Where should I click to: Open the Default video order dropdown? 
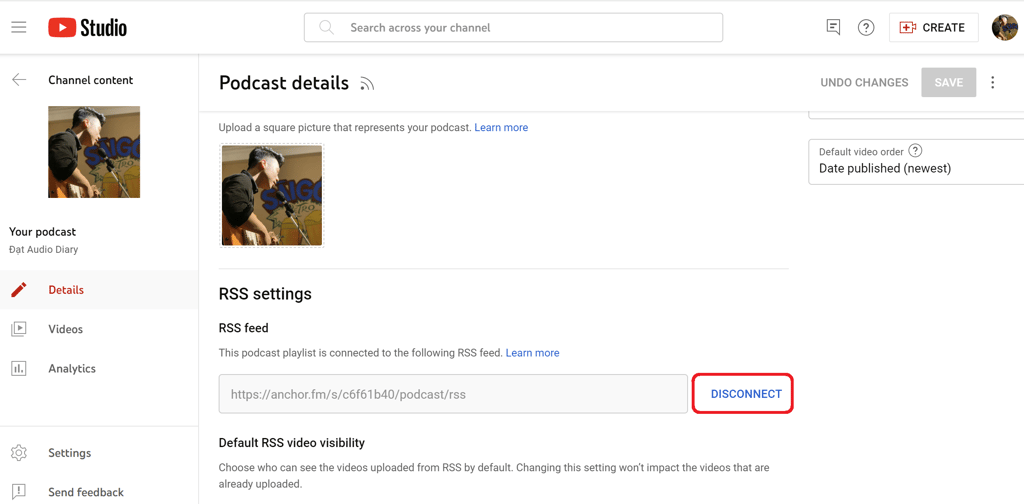click(916, 161)
